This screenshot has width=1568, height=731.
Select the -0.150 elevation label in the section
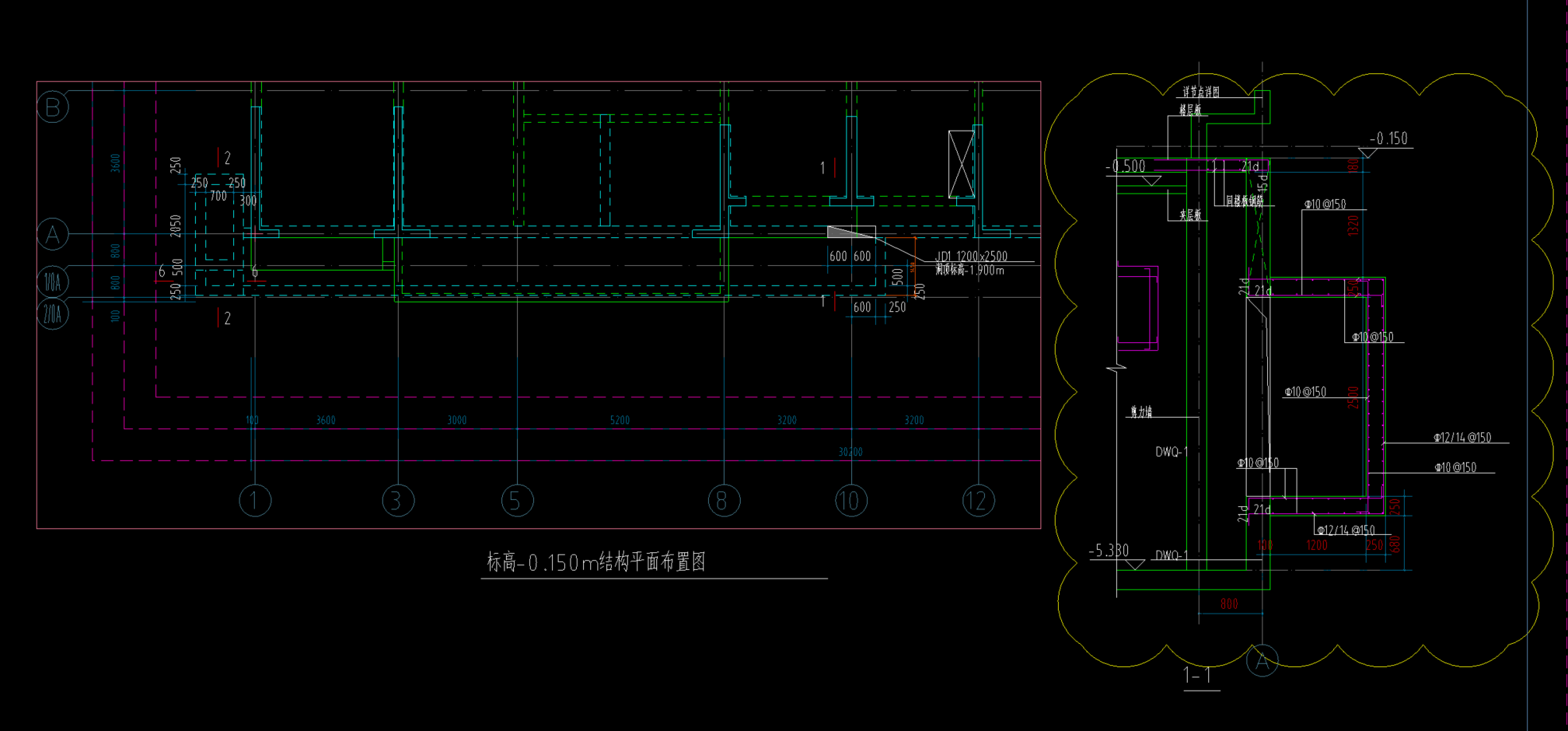(x=1388, y=138)
